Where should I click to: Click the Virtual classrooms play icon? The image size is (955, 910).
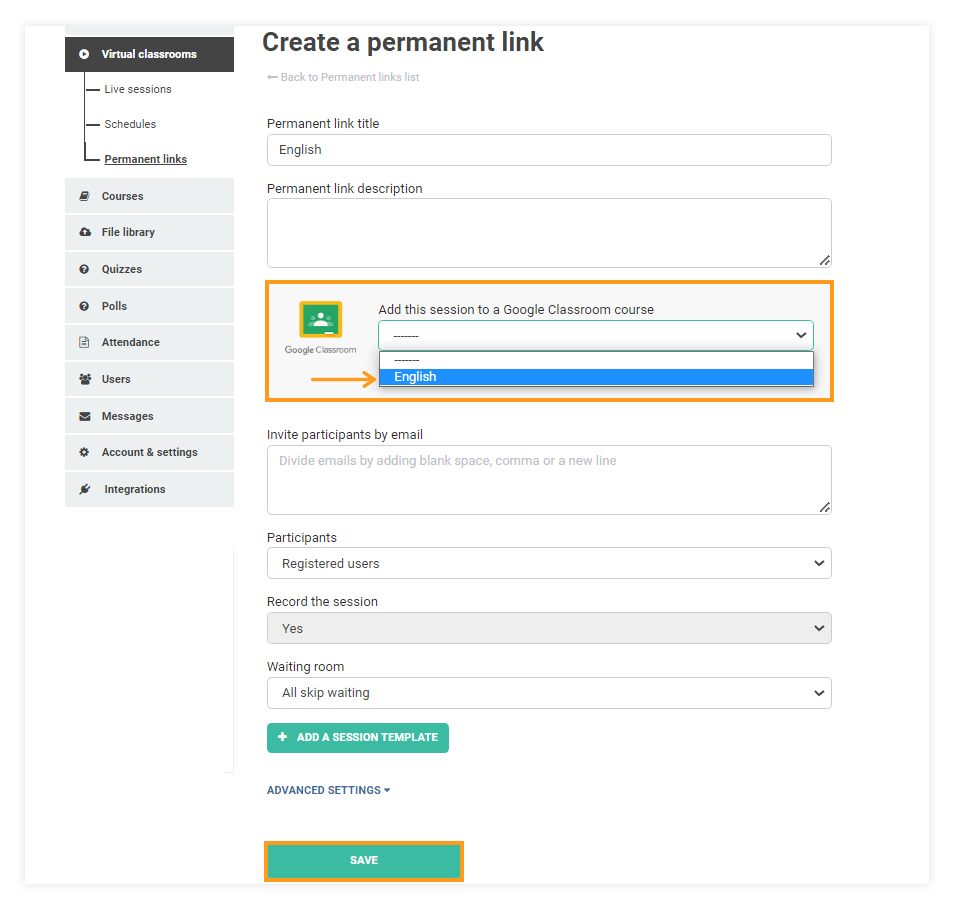(84, 54)
